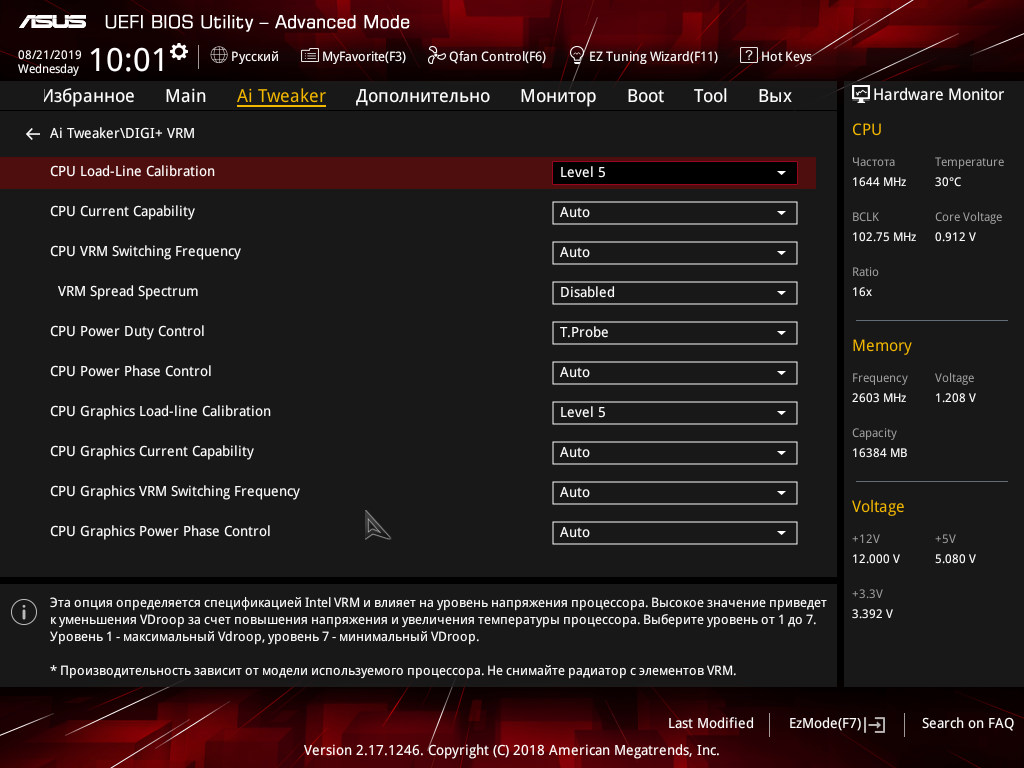The width and height of the screenshot is (1024, 768).
Task: Open the Tool tab
Action: (x=710, y=96)
